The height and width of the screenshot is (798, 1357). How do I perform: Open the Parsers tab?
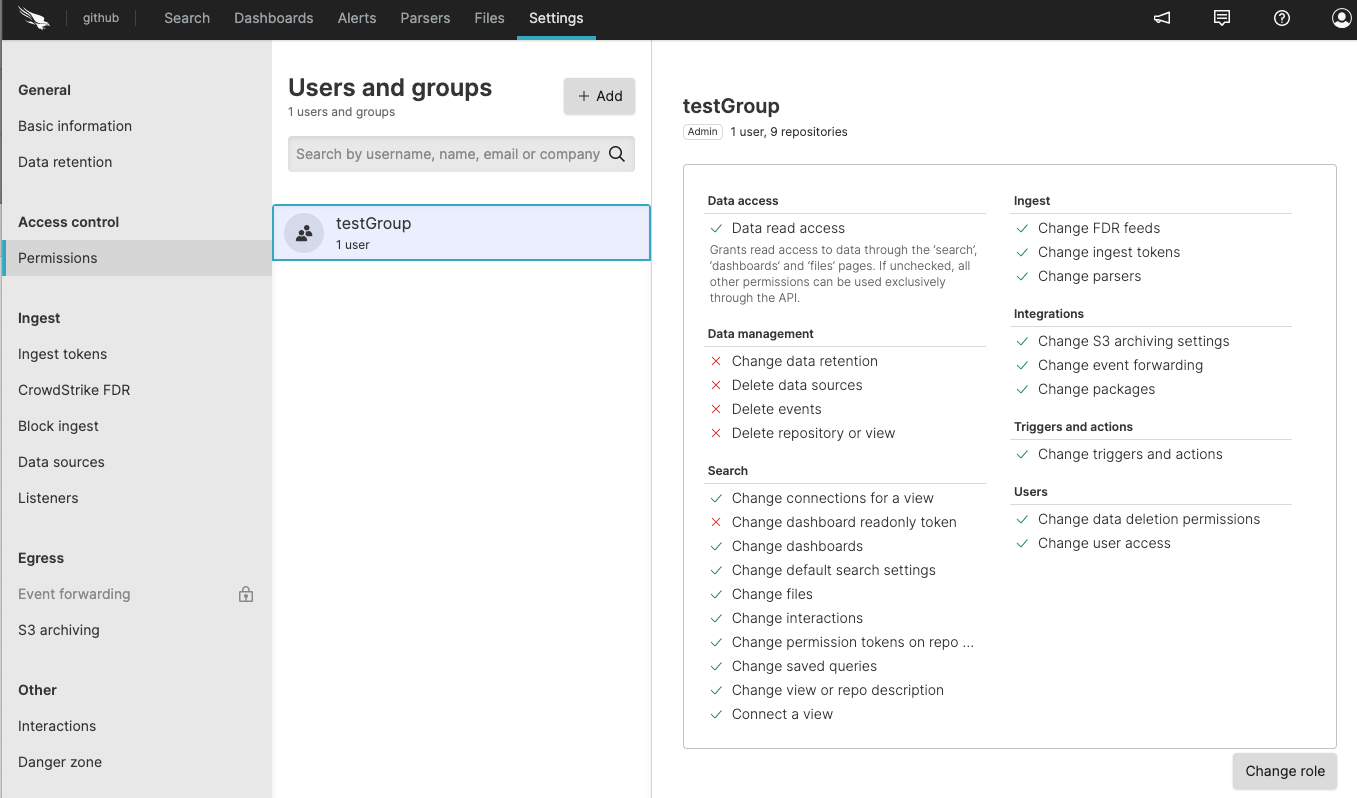click(x=425, y=17)
